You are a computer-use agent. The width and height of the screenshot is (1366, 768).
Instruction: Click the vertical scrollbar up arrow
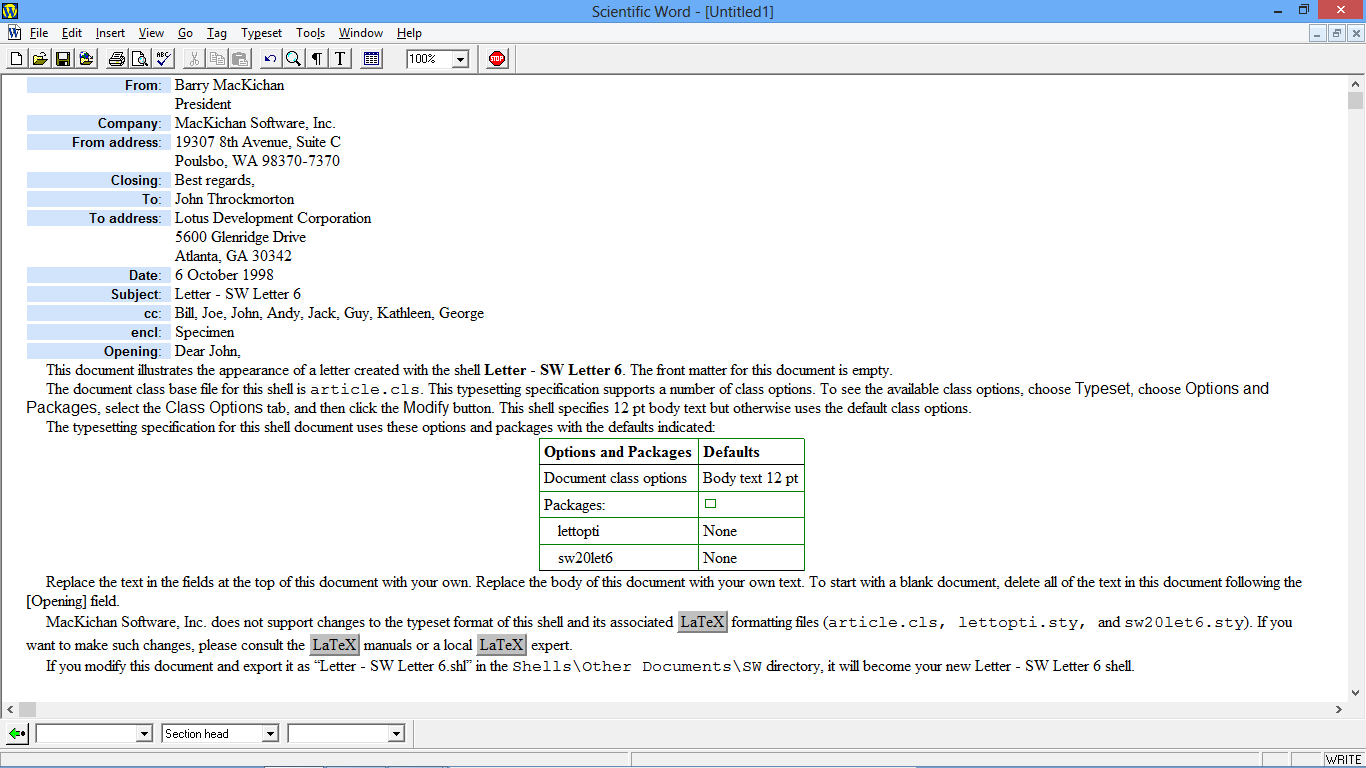click(x=1356, y=84)
